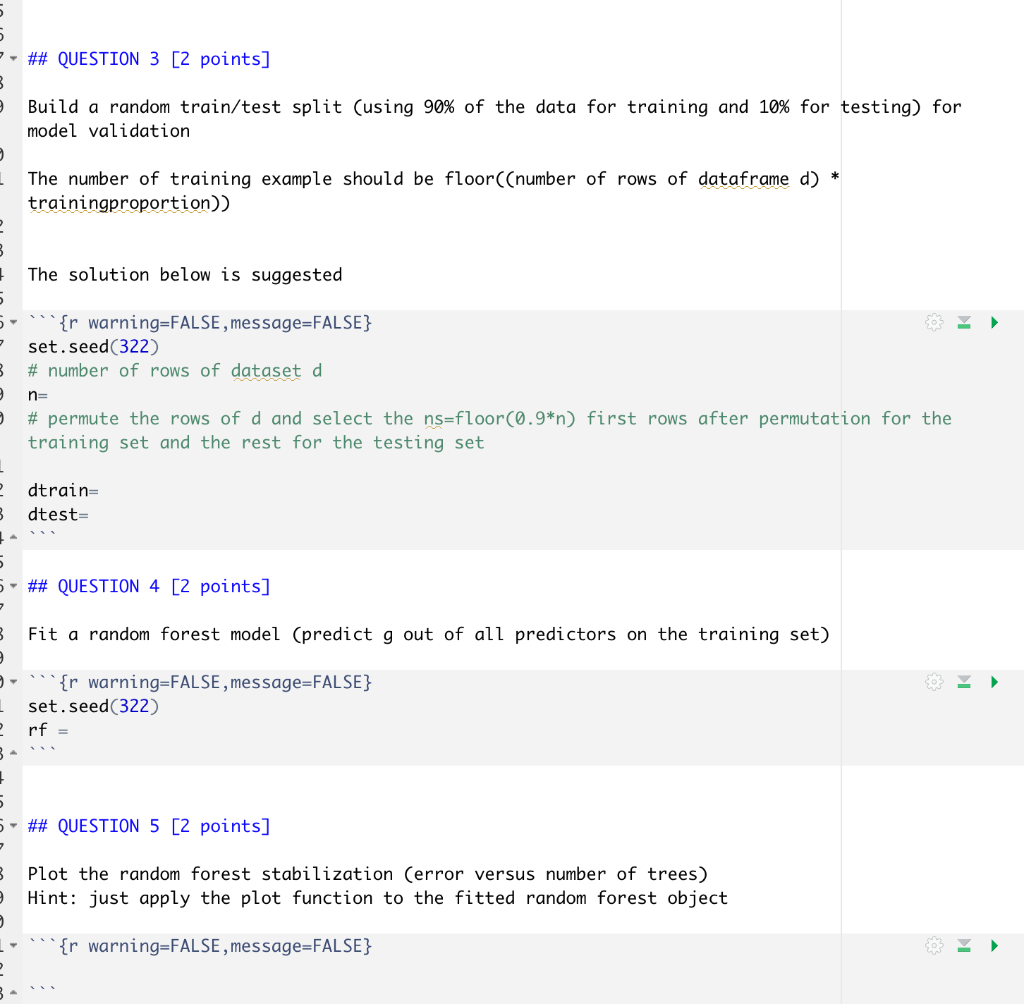The height and width of the screenshot is (1004, 1024).
Task: Fold Question 3 chunk at closing backticks
Action: point(14,538)
